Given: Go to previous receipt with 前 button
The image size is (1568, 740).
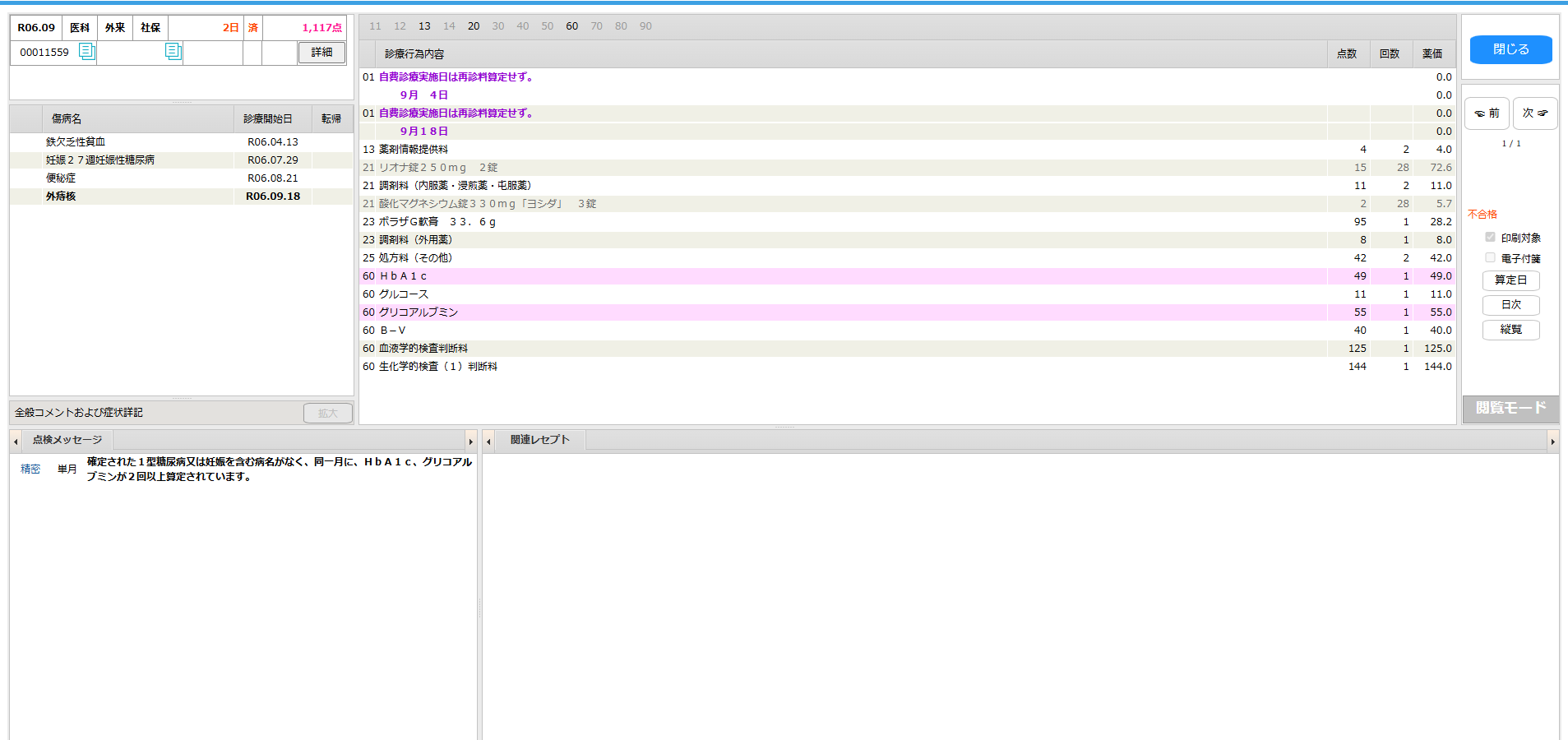Looking at the screenshot, I should [x=1487, y=113].
